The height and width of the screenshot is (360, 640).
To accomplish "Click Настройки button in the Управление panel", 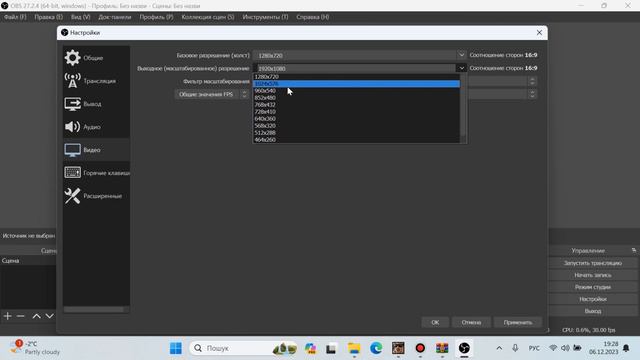I will pos(593,299).
